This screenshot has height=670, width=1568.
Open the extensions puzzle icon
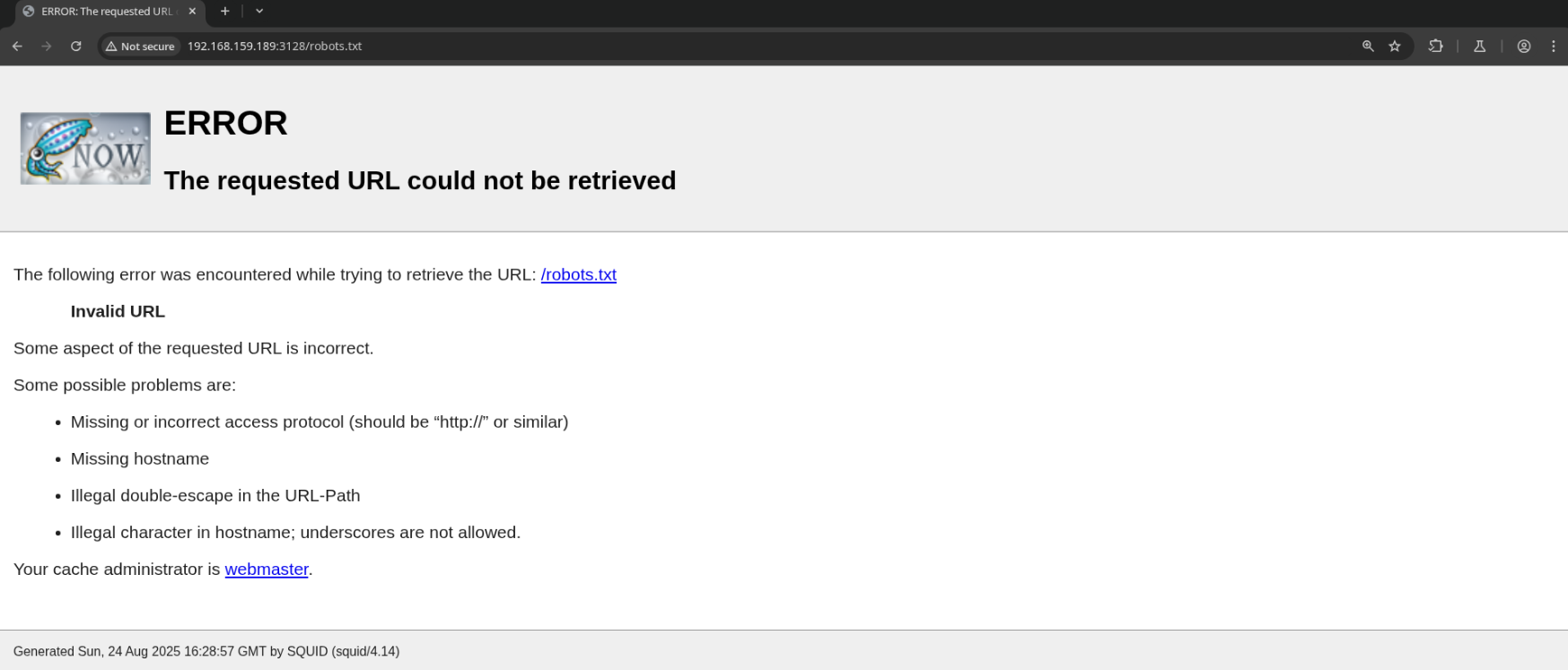(x=1436, y=46)
